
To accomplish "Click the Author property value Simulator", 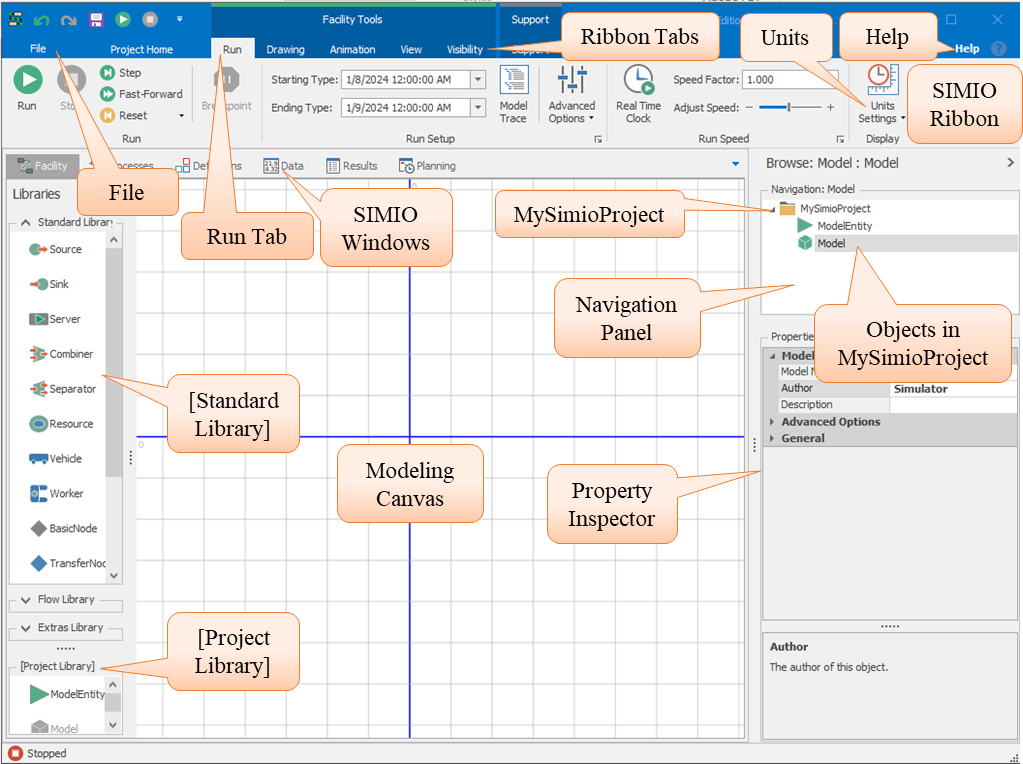I will (x=953, y=389).
